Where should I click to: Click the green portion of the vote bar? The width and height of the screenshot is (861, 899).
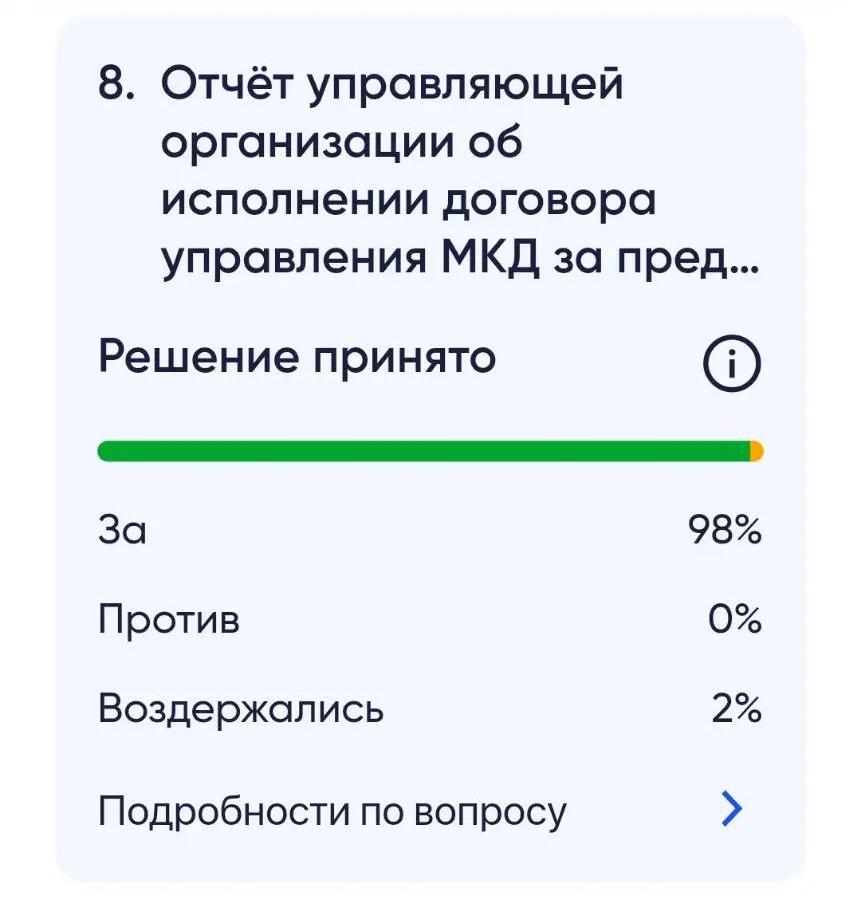point(424,451)
